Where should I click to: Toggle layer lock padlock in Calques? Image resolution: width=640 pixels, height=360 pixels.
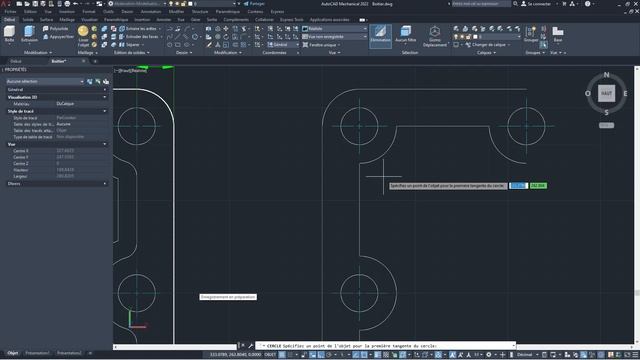(x=469, y=37)
